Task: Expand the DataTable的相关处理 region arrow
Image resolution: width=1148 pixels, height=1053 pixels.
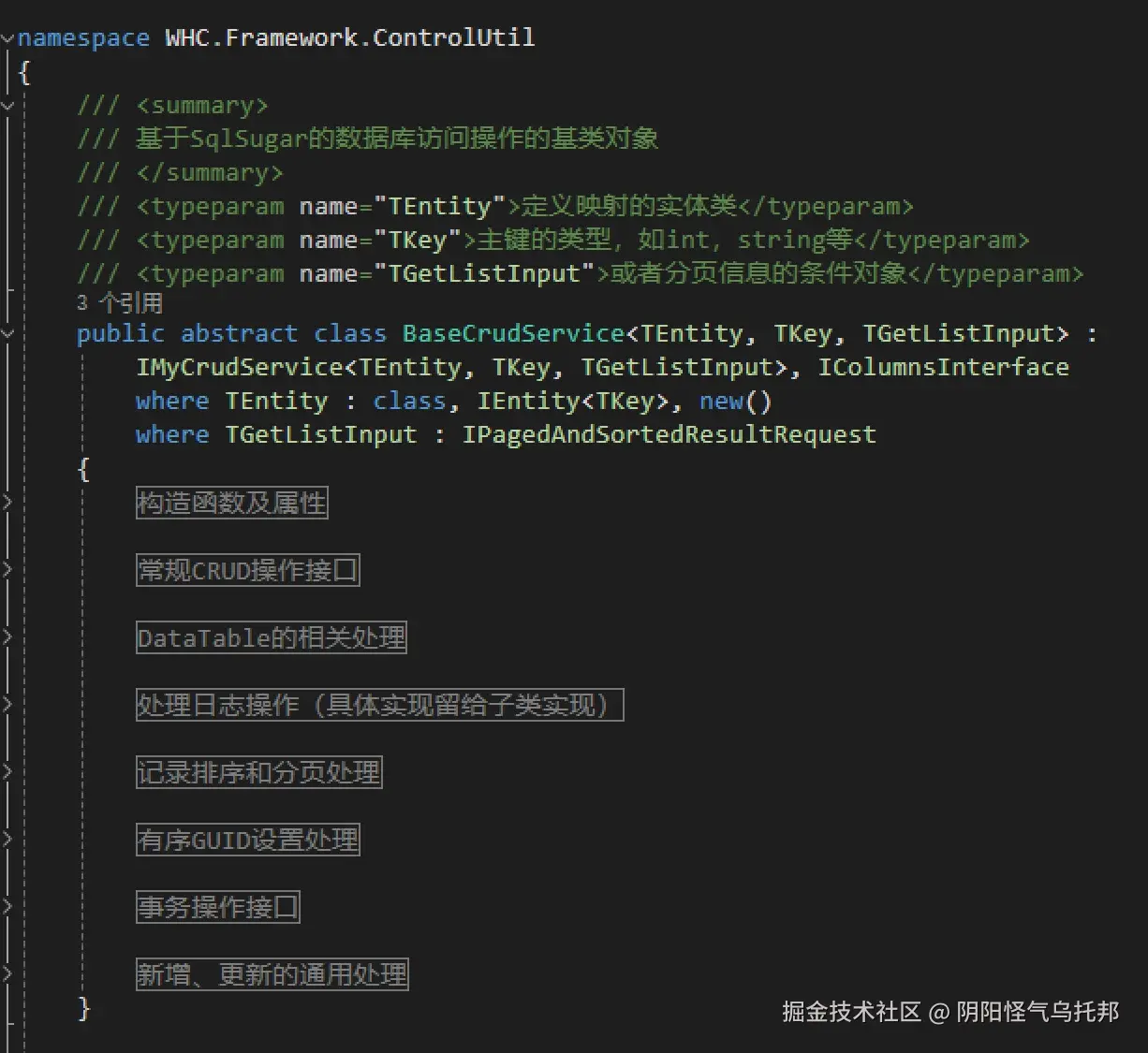Action: click(7, 637)
